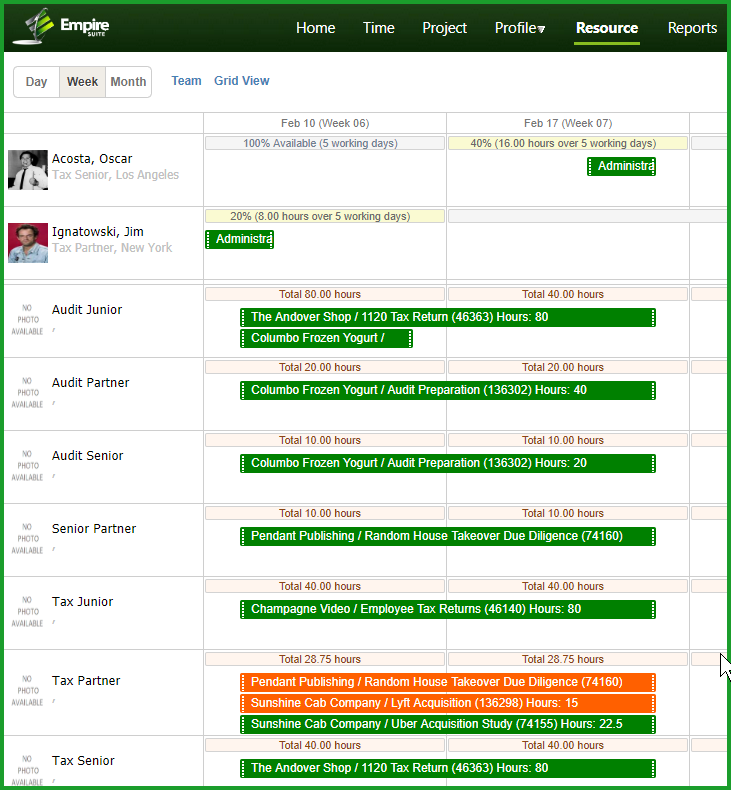Open the Grid View link
The image size is (731, 790).
(241, 81)
